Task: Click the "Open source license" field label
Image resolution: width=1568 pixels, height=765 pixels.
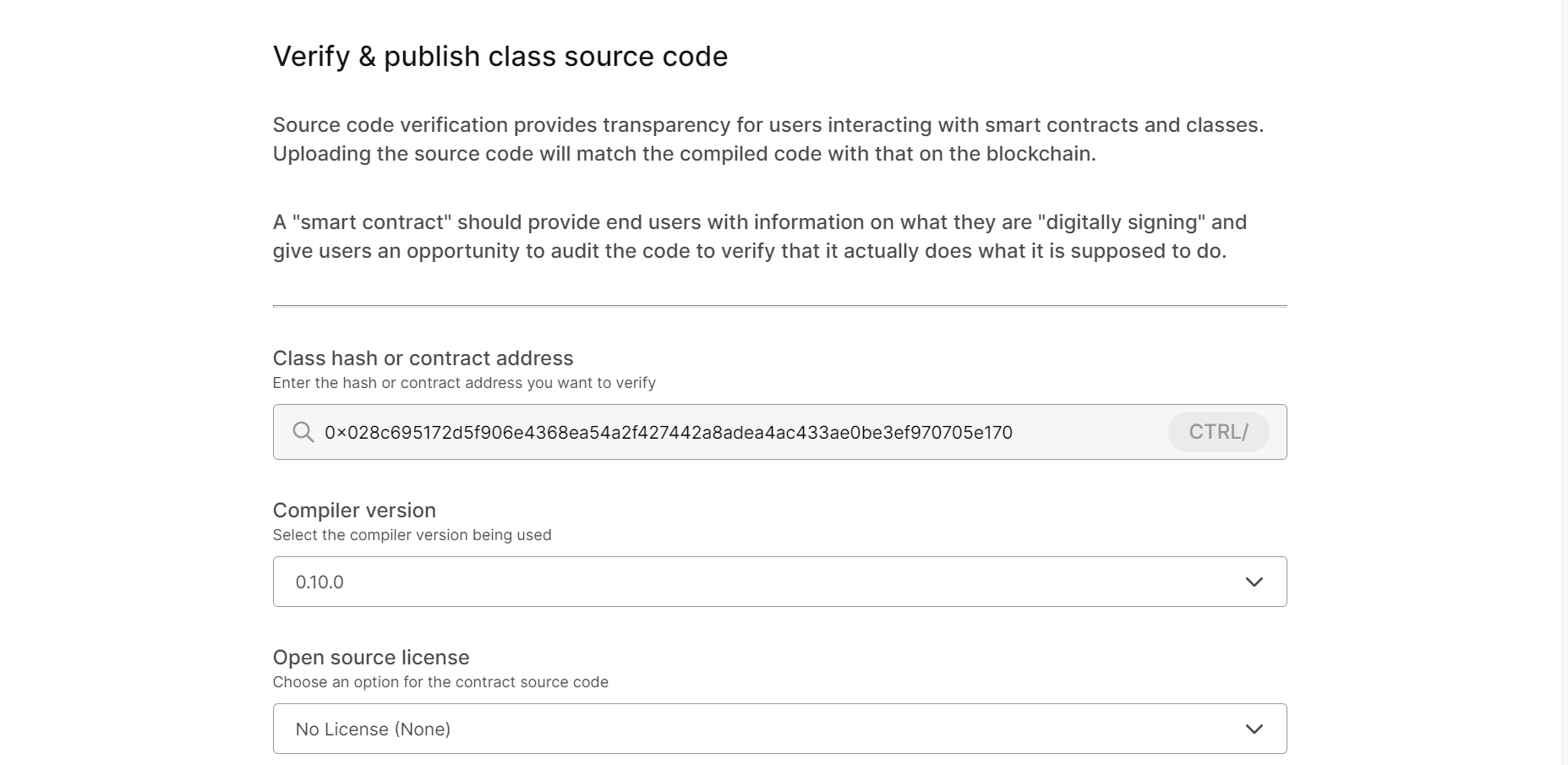Action: (x=370, y=658)
